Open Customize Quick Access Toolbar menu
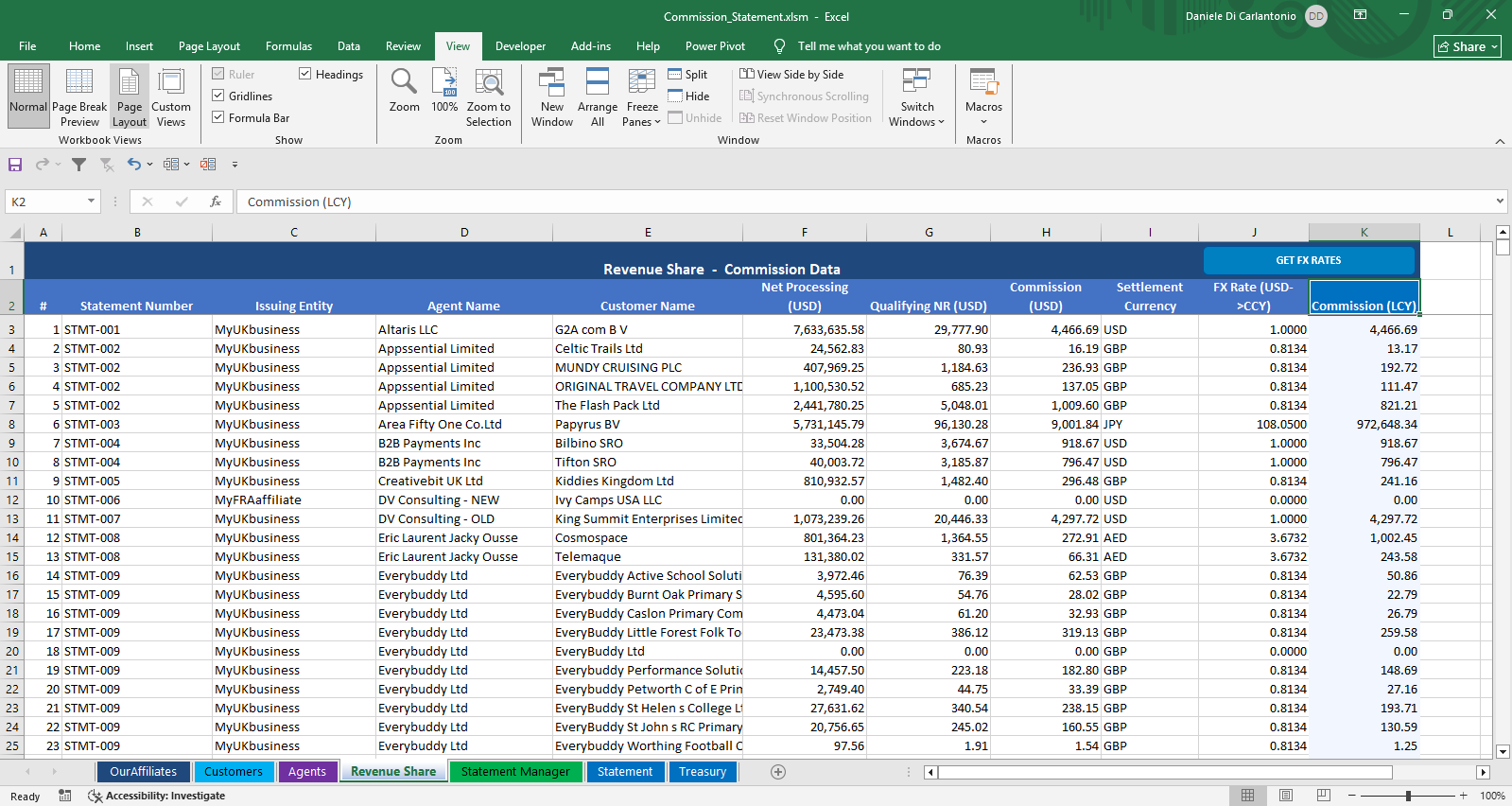Screen dimensions: 1512x806 [x=235, y=165]
